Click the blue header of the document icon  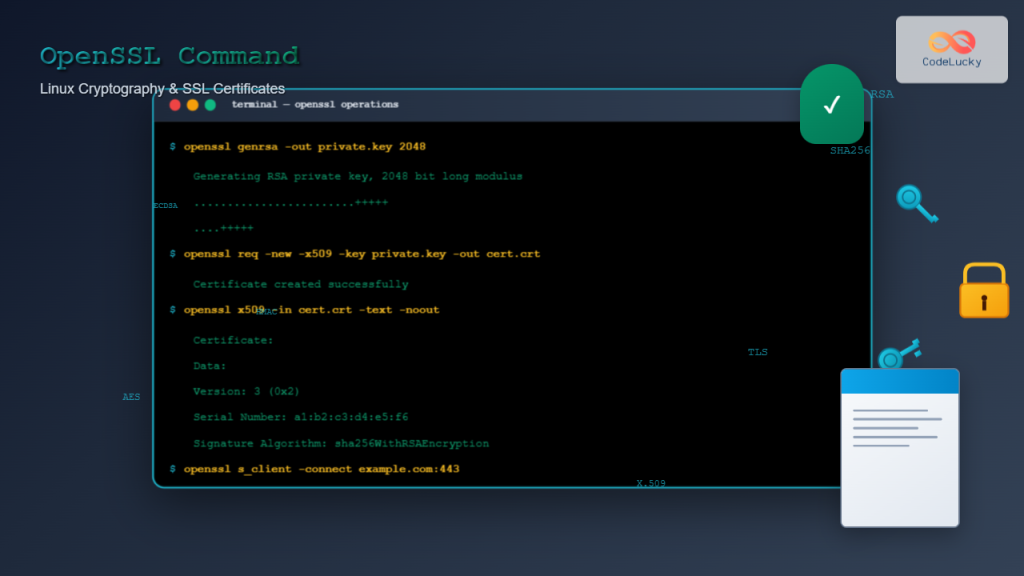[x=899, y=381]
